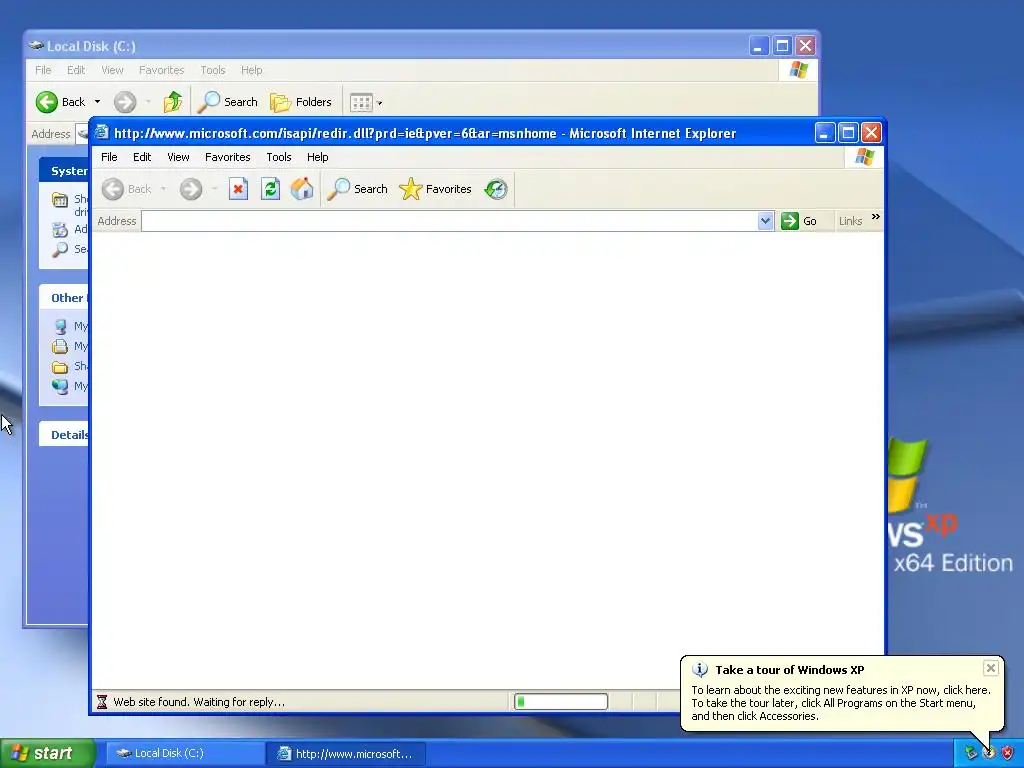Viewport: 1024px width, 768px height.
Task: Click the Internet Explorer page icon in title bar
Action: [101, 133]
